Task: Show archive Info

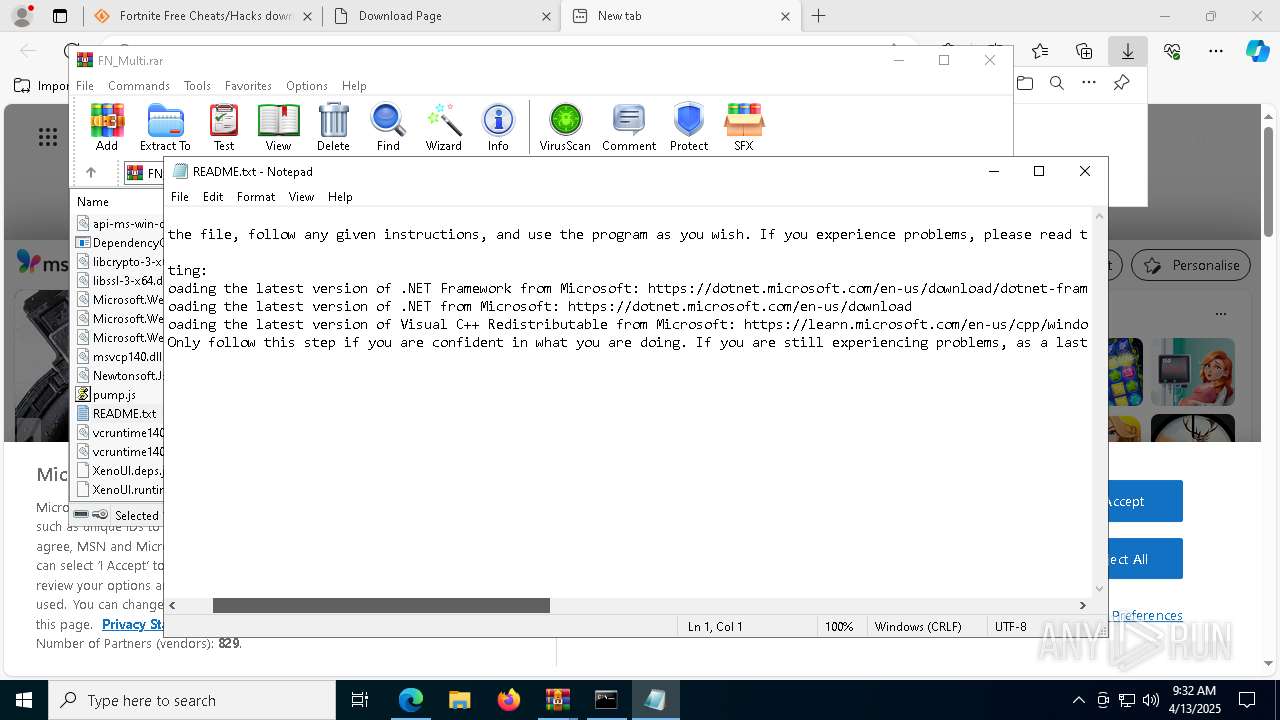Action: [498, 127]
